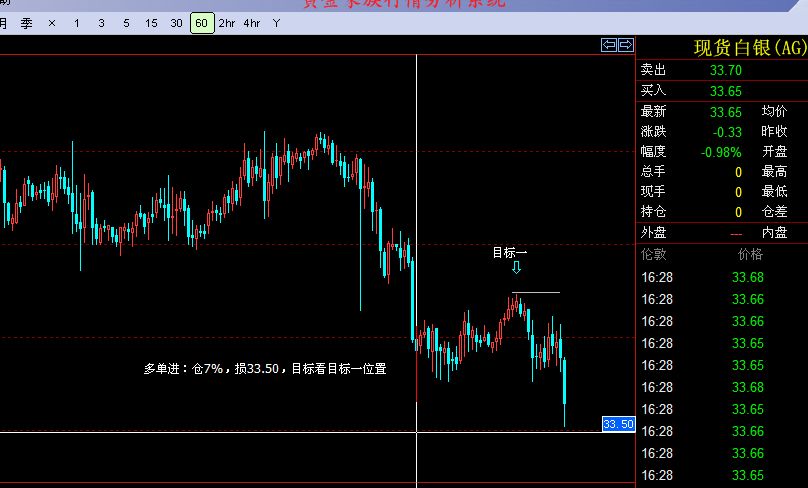Click the 现手 row label
The height and width of the screenshot is (488, 808).
[653, 191]
